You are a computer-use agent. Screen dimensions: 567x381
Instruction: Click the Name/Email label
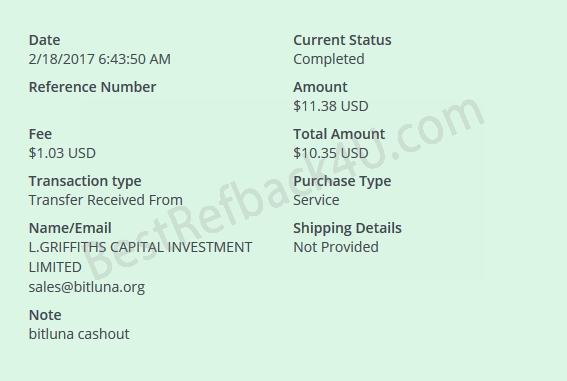click(70, 228)
